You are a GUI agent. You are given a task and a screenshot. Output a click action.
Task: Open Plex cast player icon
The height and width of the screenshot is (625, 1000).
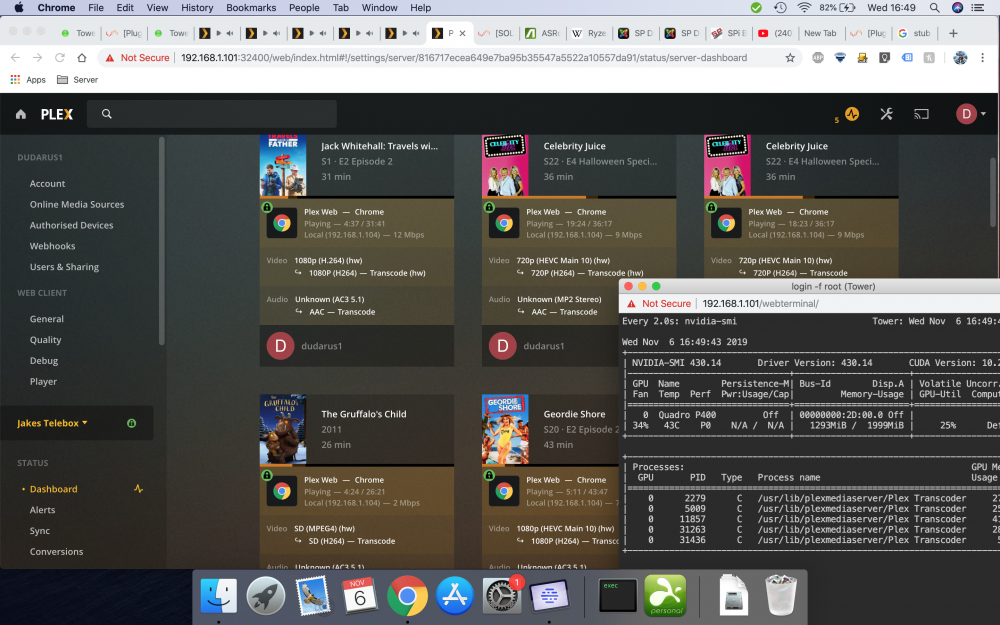point(921,114)
